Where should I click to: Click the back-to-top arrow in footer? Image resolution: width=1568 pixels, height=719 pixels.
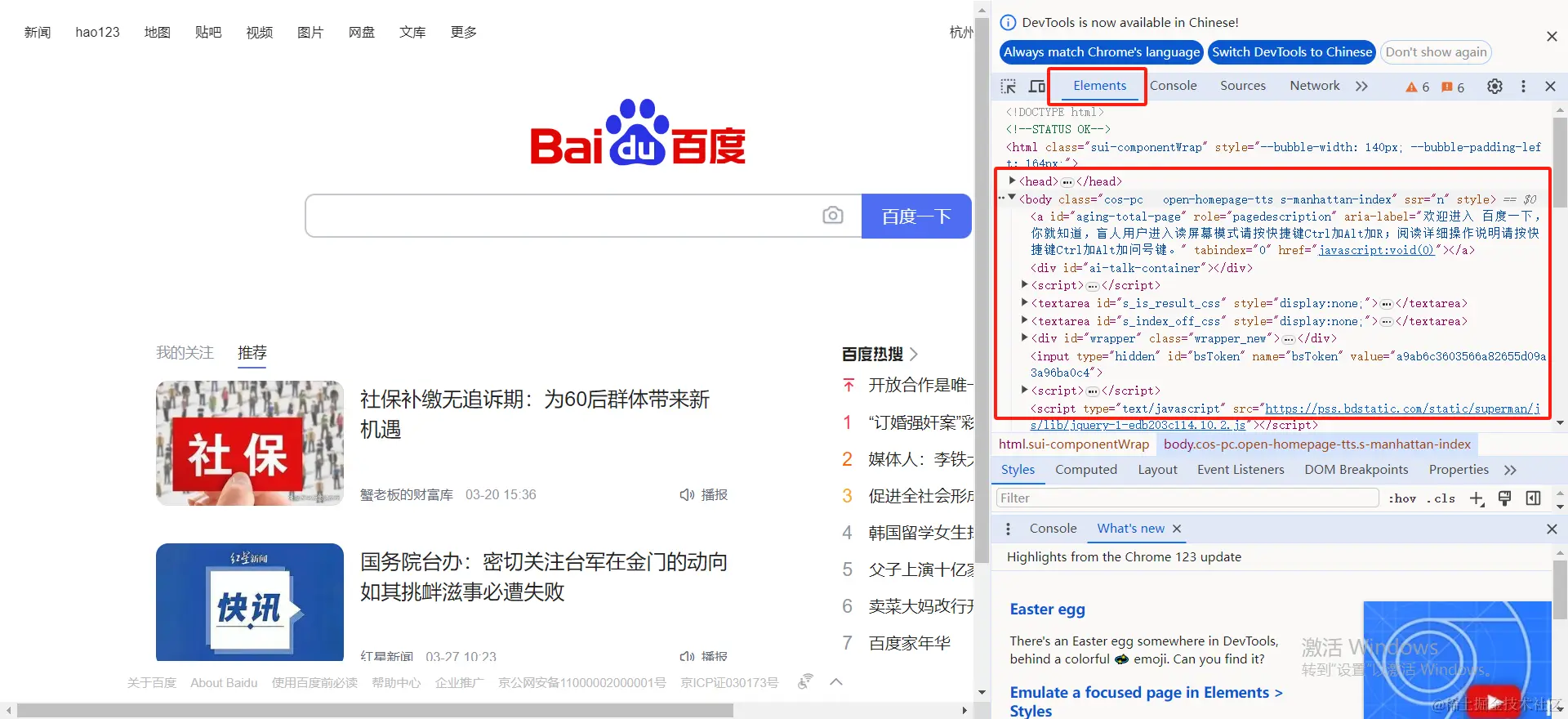(x=836, y=681)
